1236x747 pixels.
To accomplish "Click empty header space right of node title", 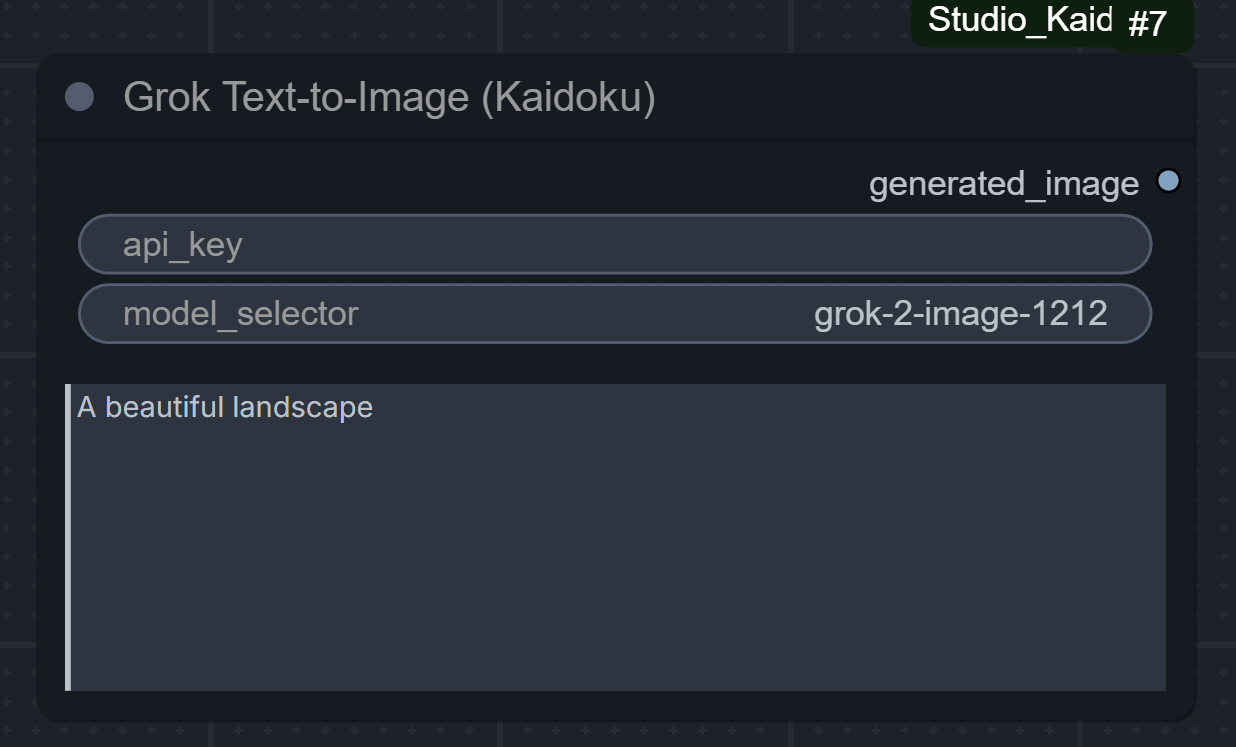I will pyautogui.click(x=900, y=98).
